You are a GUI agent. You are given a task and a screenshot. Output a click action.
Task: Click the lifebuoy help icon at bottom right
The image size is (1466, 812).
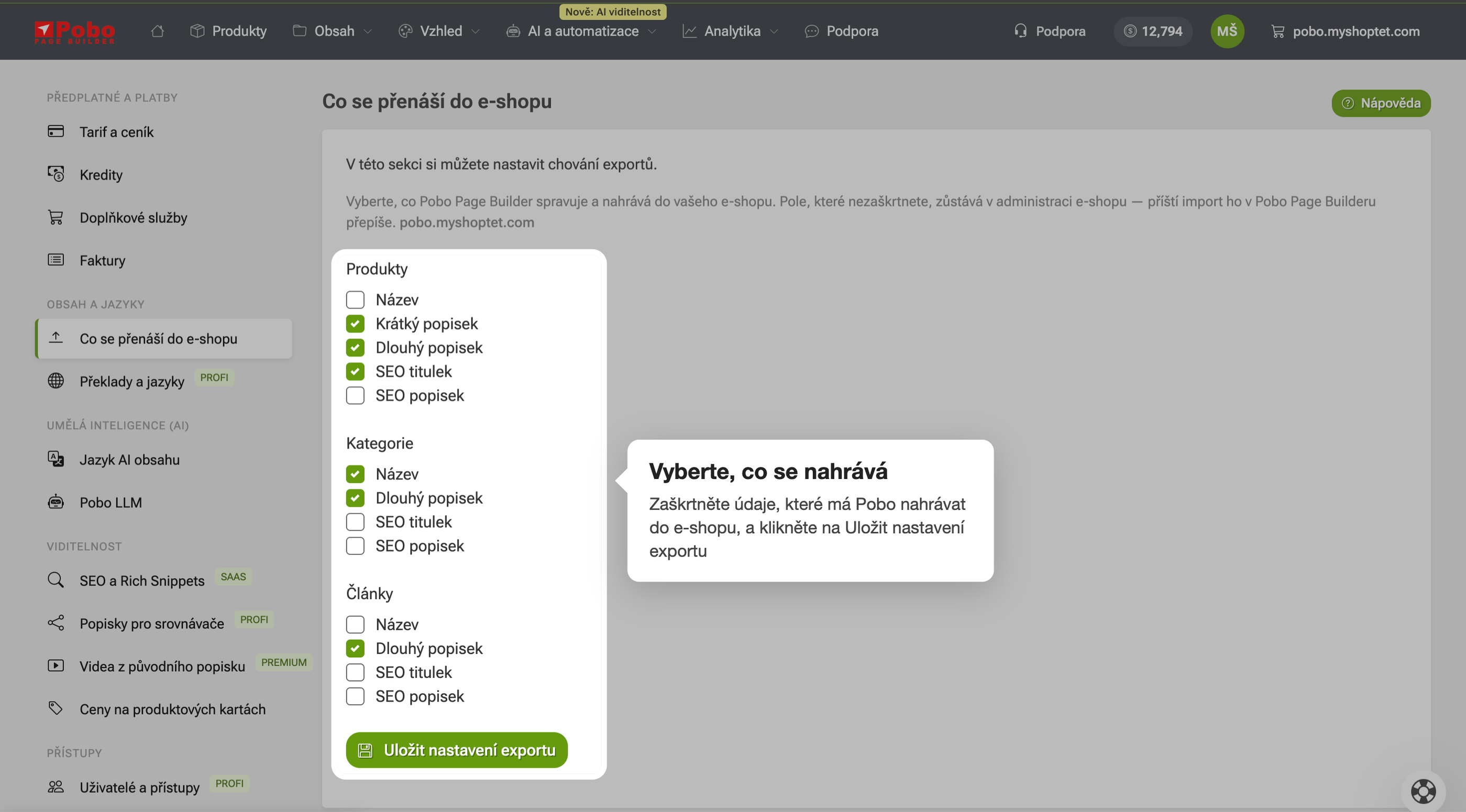click(1423, 791)
